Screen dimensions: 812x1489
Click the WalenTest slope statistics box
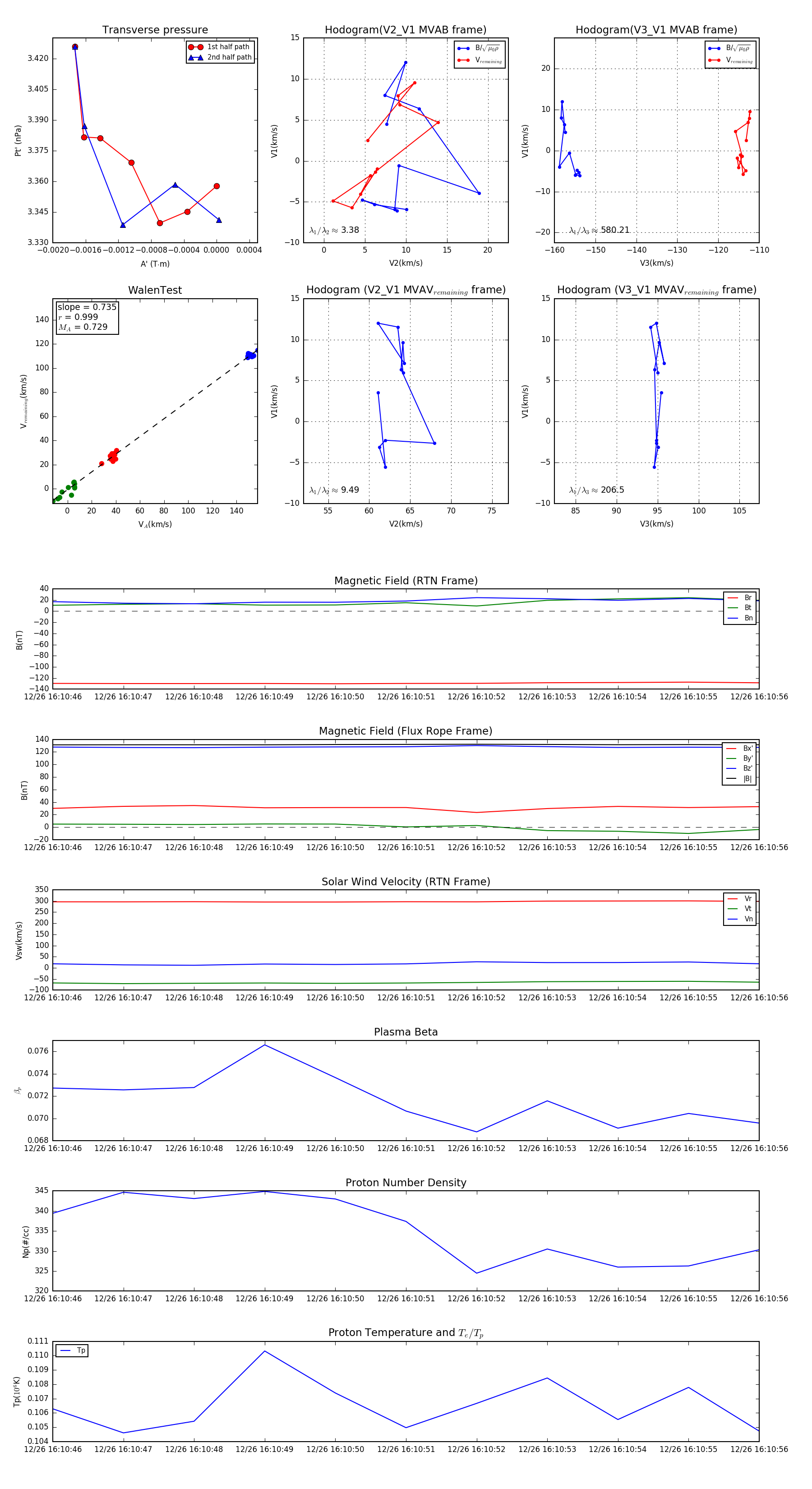87,317
